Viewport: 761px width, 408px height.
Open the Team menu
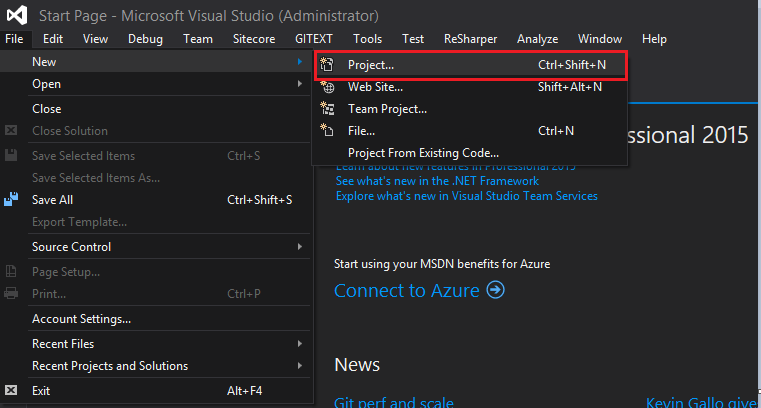point(198,39)
